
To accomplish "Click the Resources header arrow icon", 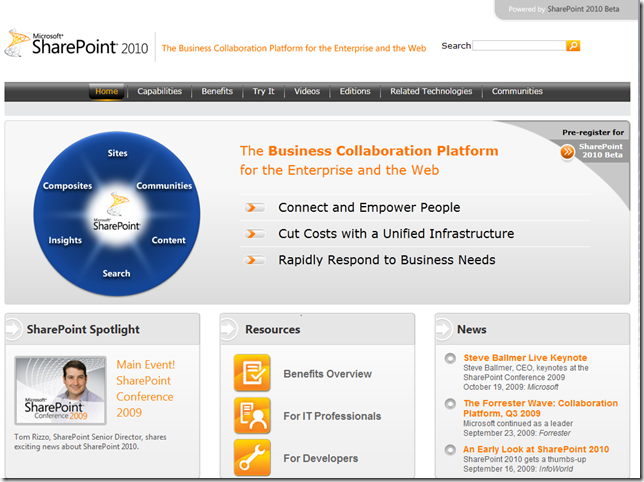I will tap(229, 329).
